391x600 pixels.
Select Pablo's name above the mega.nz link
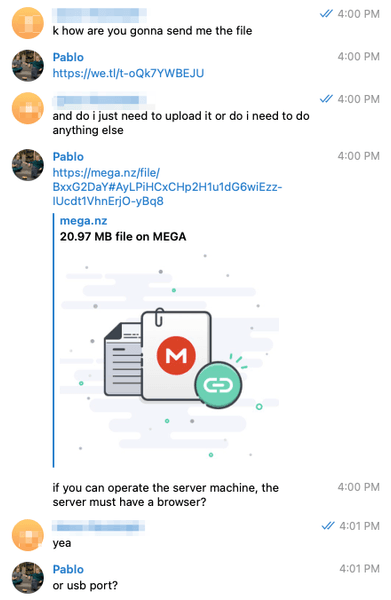click(x=68, y=157)
